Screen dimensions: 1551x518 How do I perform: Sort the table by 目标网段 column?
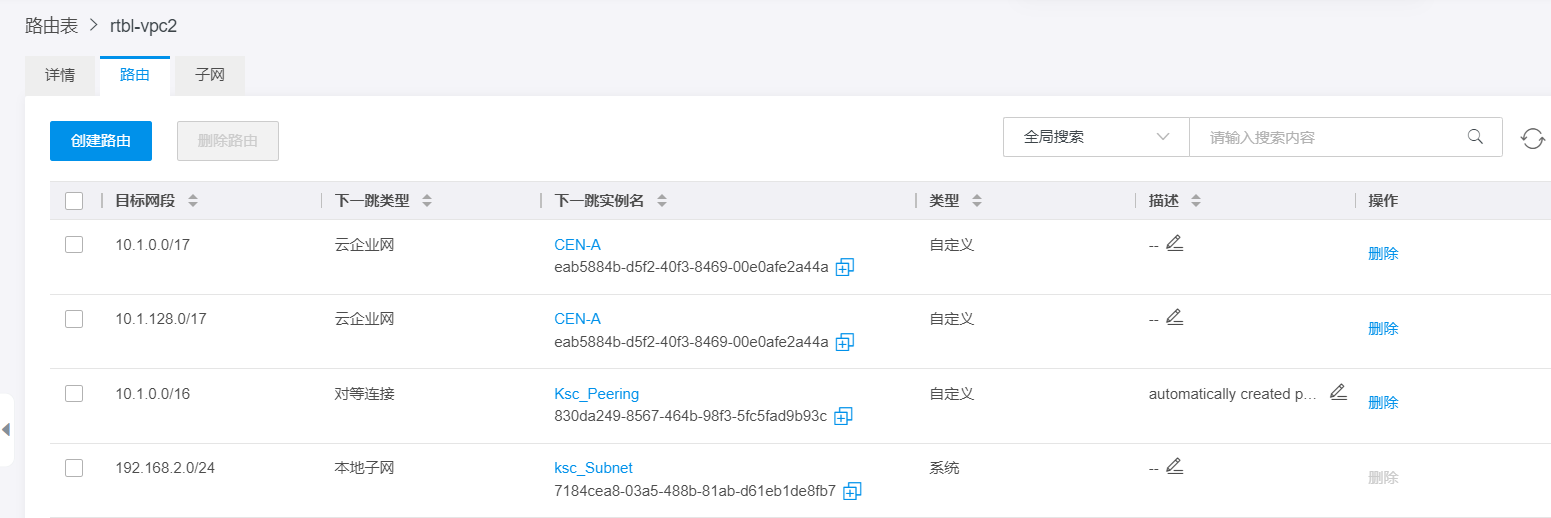pyautogui.click(x=193, y=201)
